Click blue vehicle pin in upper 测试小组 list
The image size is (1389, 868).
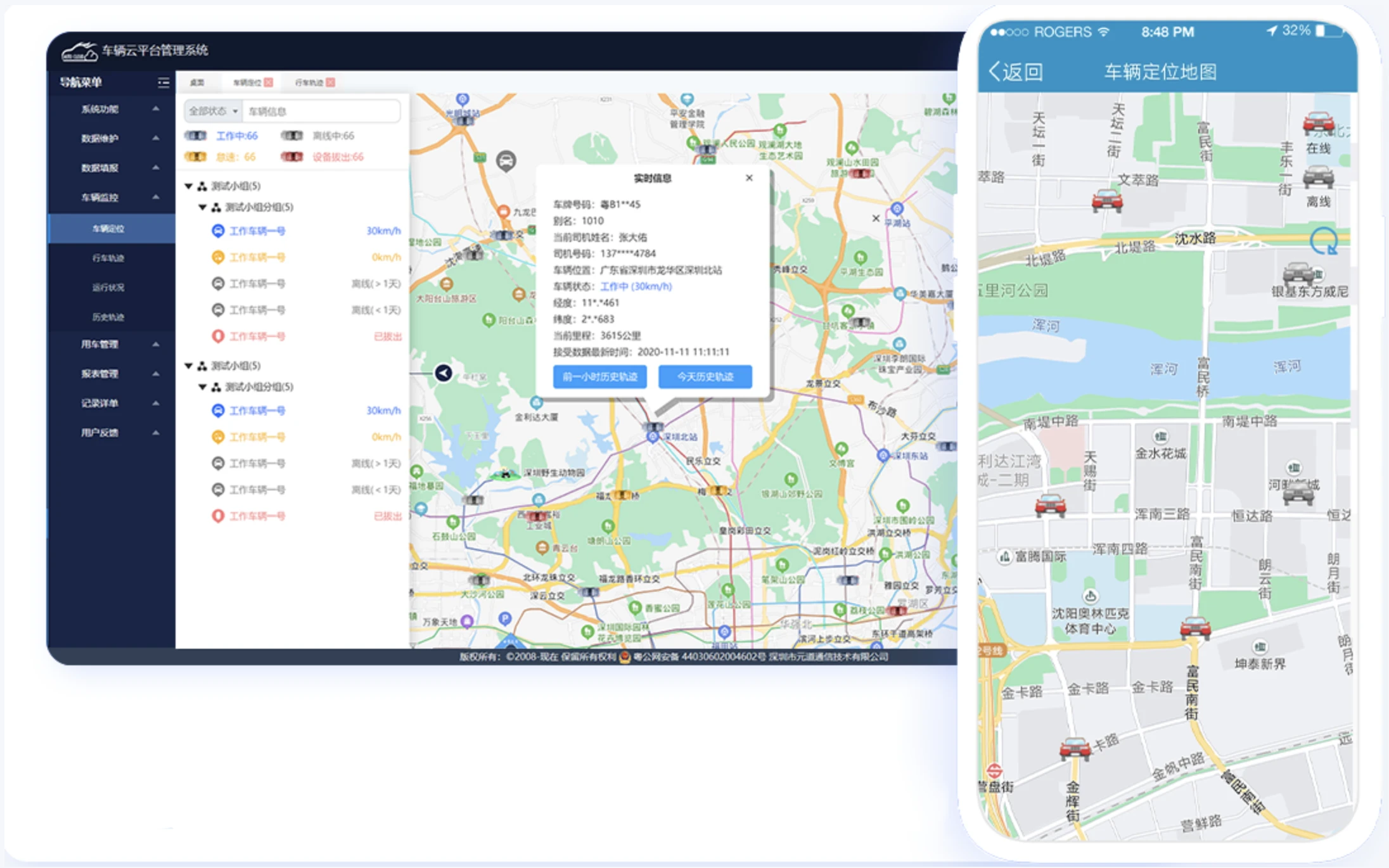coord(217,231)
